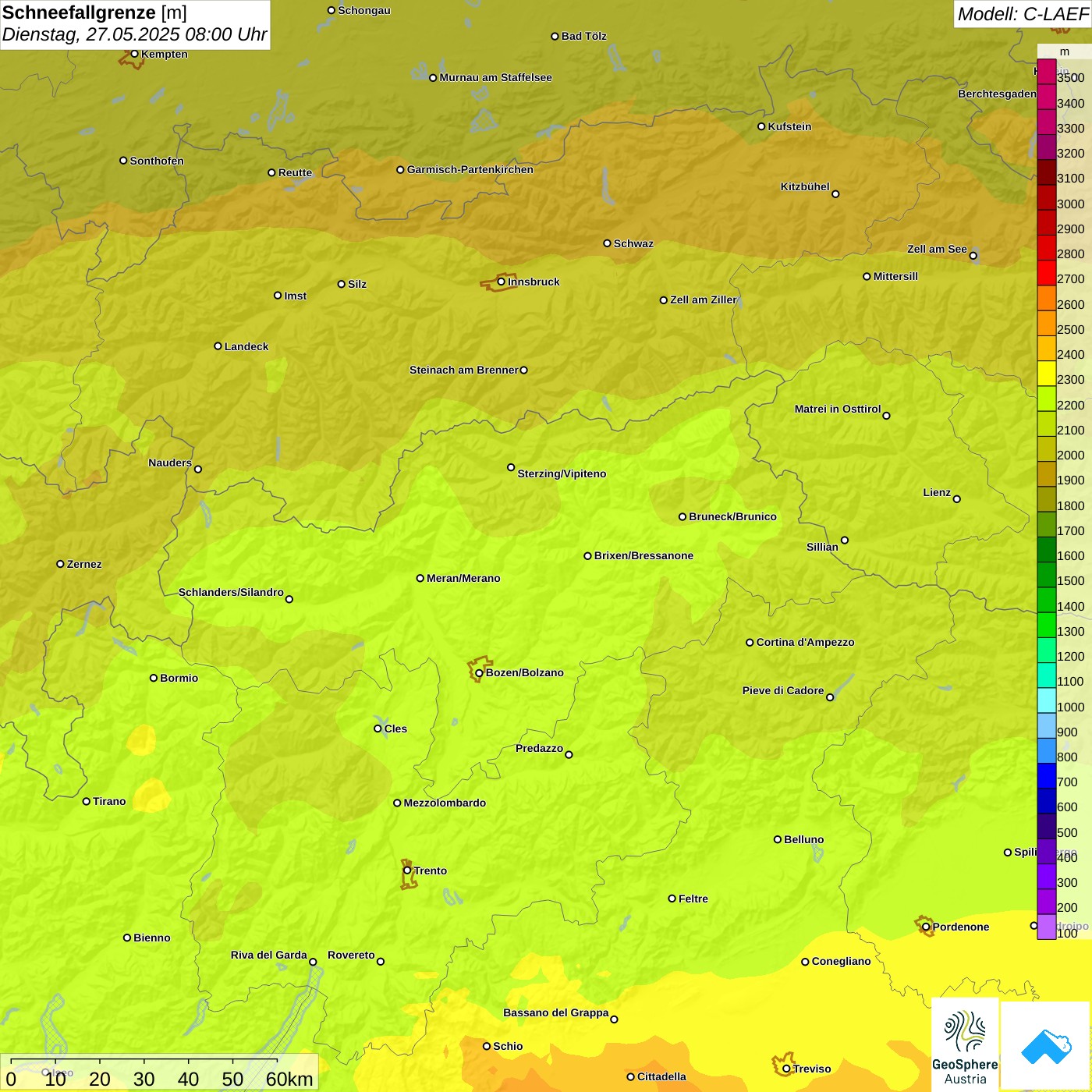Click the Cles label
This screenshot has height=1092, width=1092.
click(395, 729)
